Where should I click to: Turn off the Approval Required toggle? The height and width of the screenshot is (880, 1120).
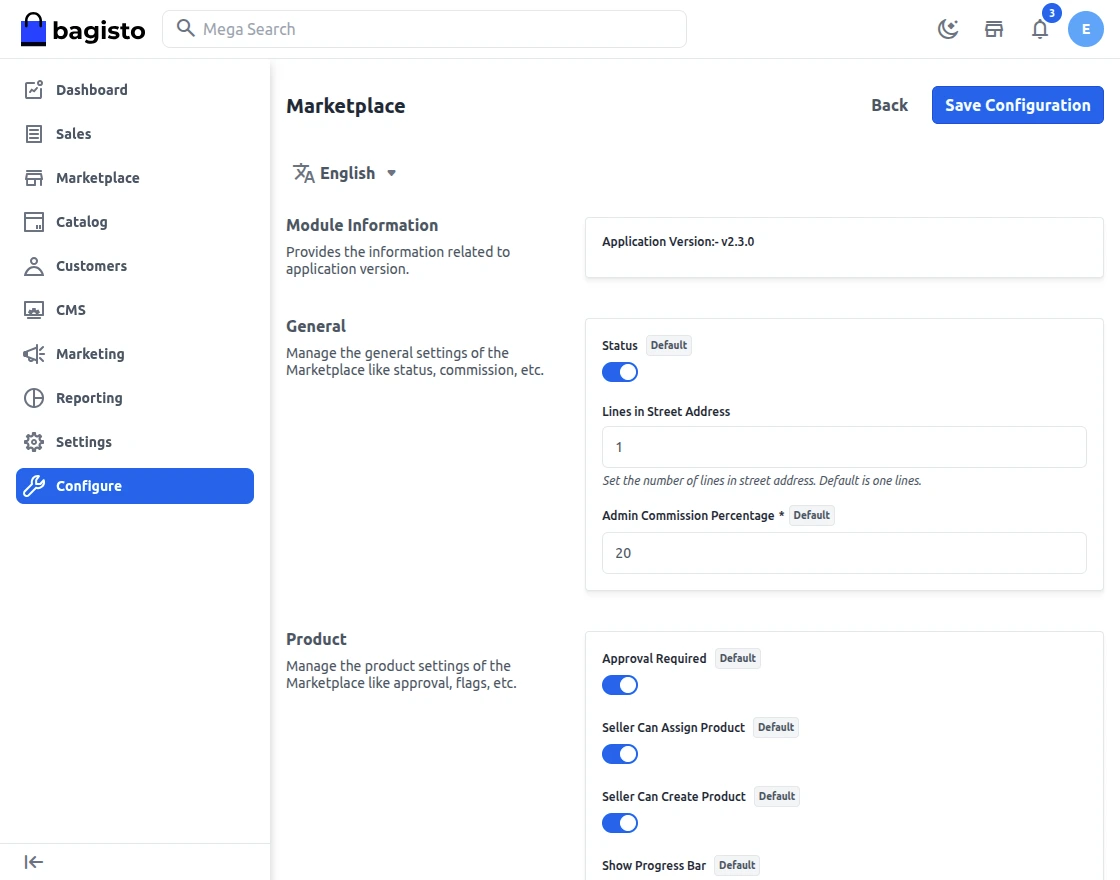pyautogui.click(x=619, y=684)
